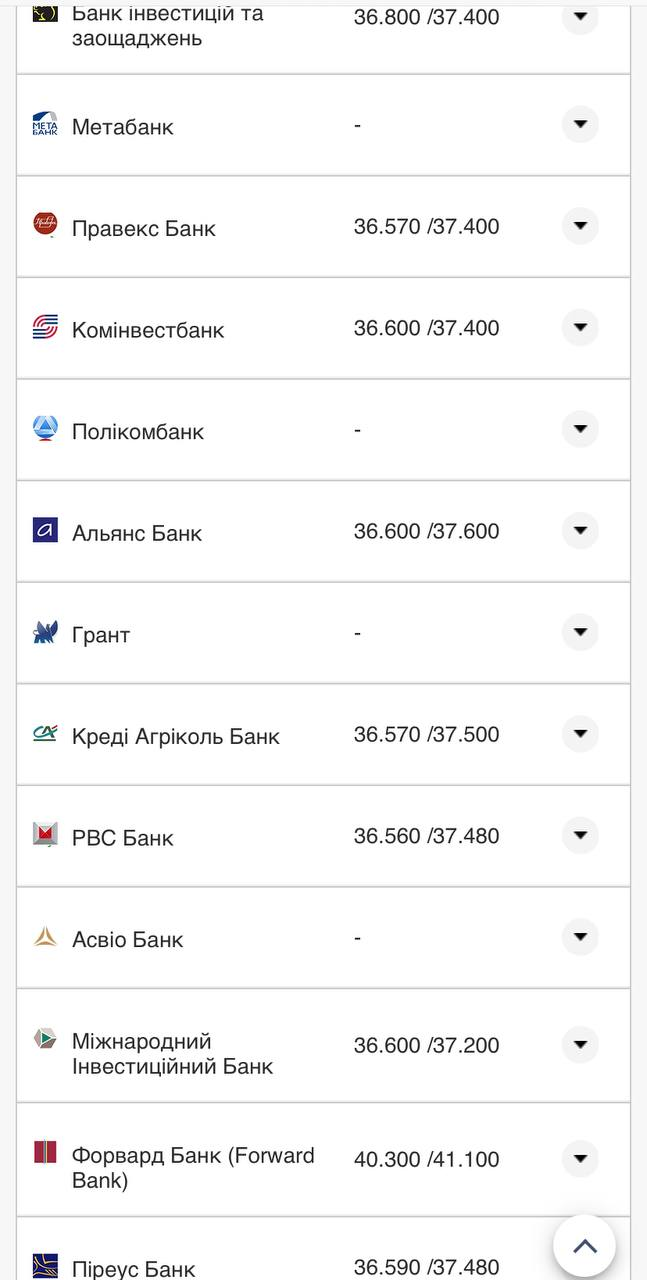
Task: Click the Полікомбанк logo icon
Action: [45, 429]
